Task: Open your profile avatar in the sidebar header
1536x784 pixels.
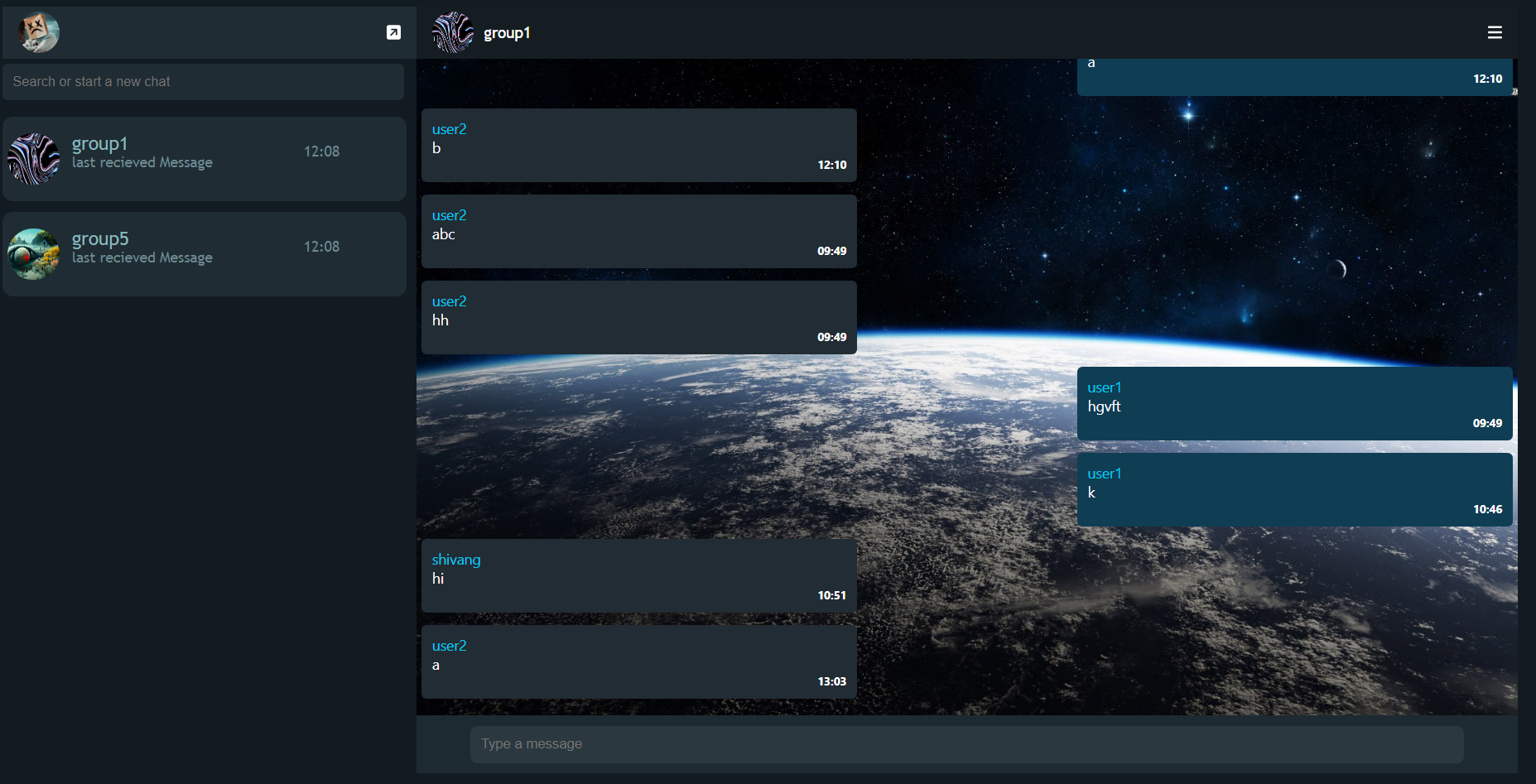Action: coord(39,32)
